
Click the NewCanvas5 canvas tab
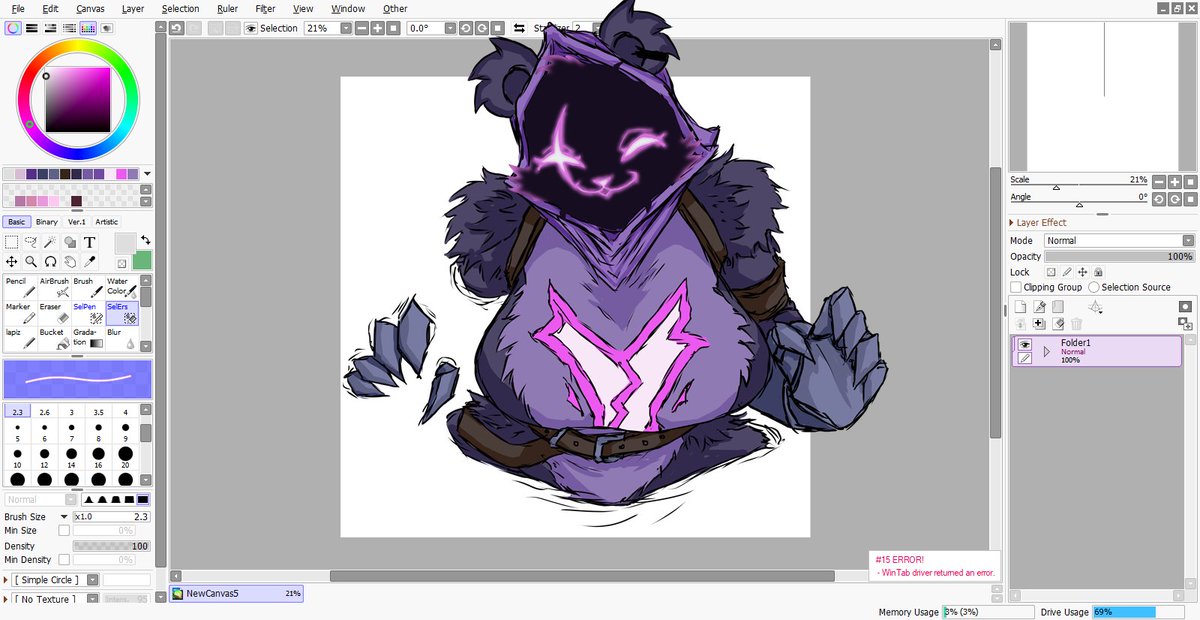pos(235,593)
